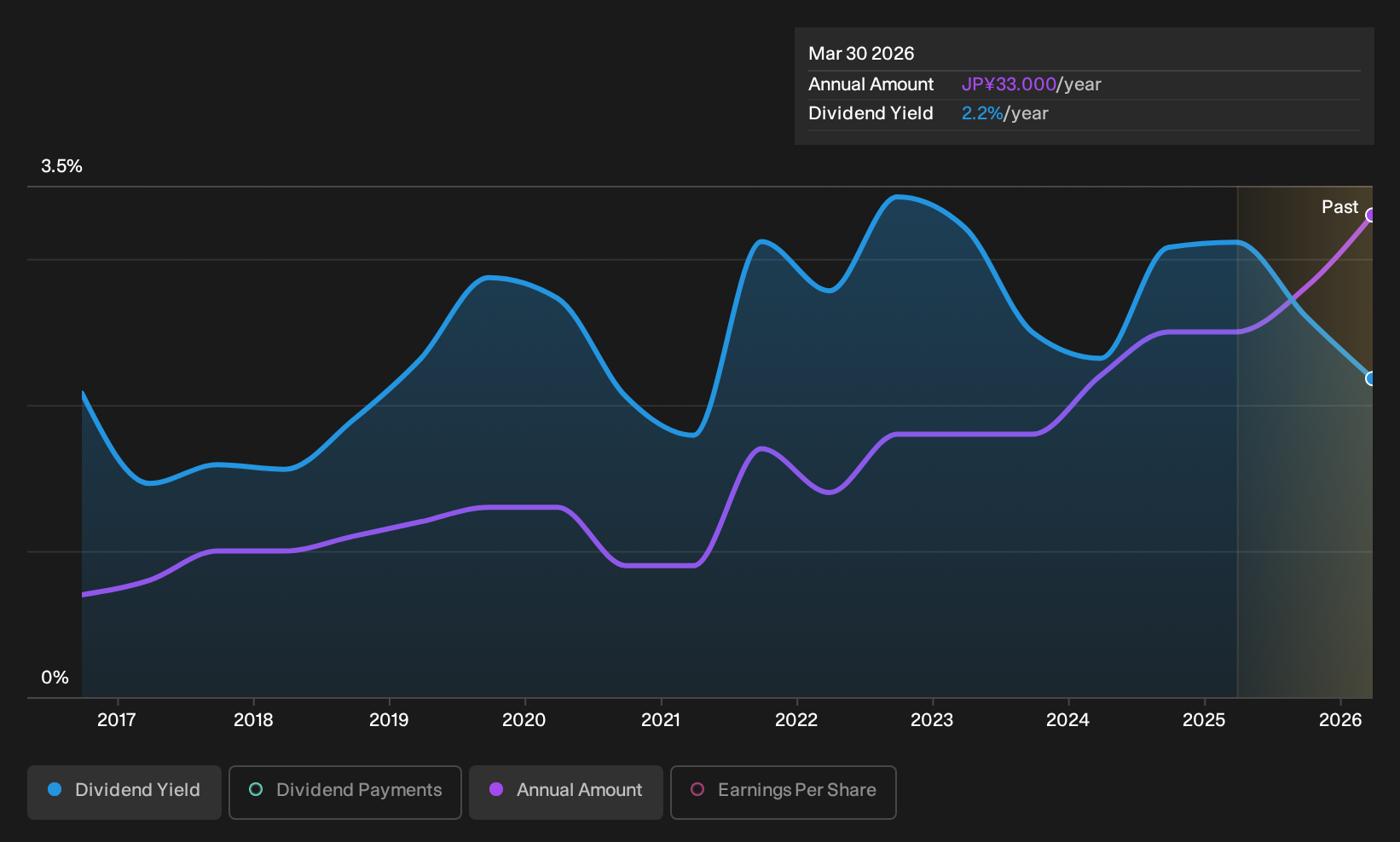Click the pink Earnings Per Share circle icon
The width and height of the screenshot is (1400, 842).
coord(697,790)
